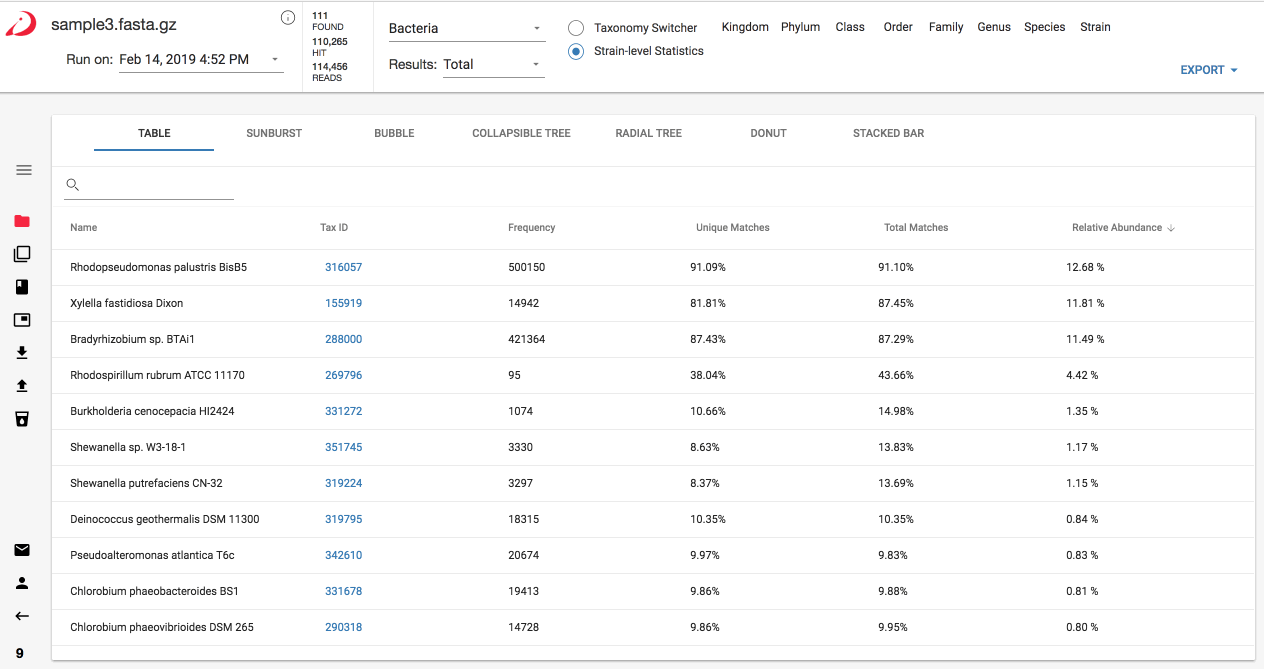The image size is (1264, 669).
Task: Open the user account icon in sidebar
Action: tap(22, 583)
